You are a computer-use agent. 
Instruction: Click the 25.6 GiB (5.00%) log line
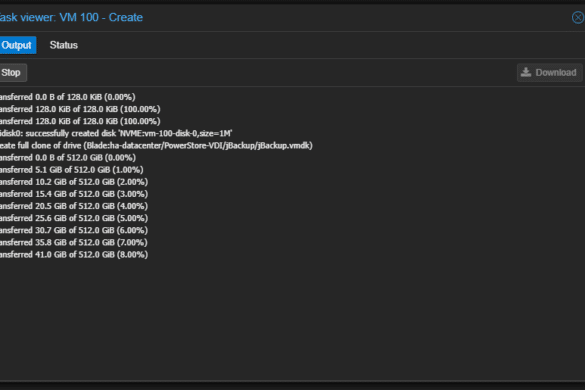tap(74, 218)
